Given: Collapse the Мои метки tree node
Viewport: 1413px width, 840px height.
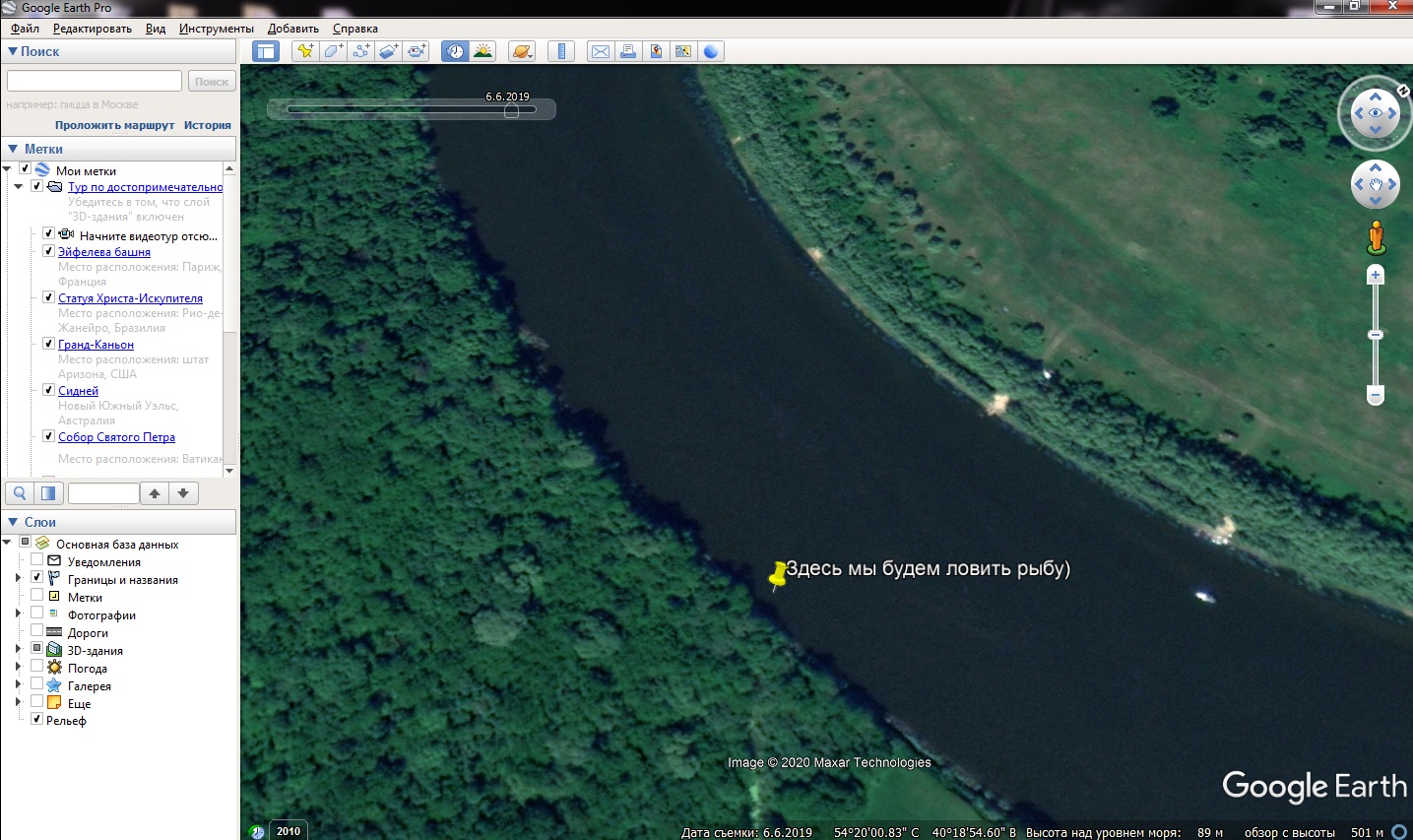Looking at the screenshot, I should [7, 168].
